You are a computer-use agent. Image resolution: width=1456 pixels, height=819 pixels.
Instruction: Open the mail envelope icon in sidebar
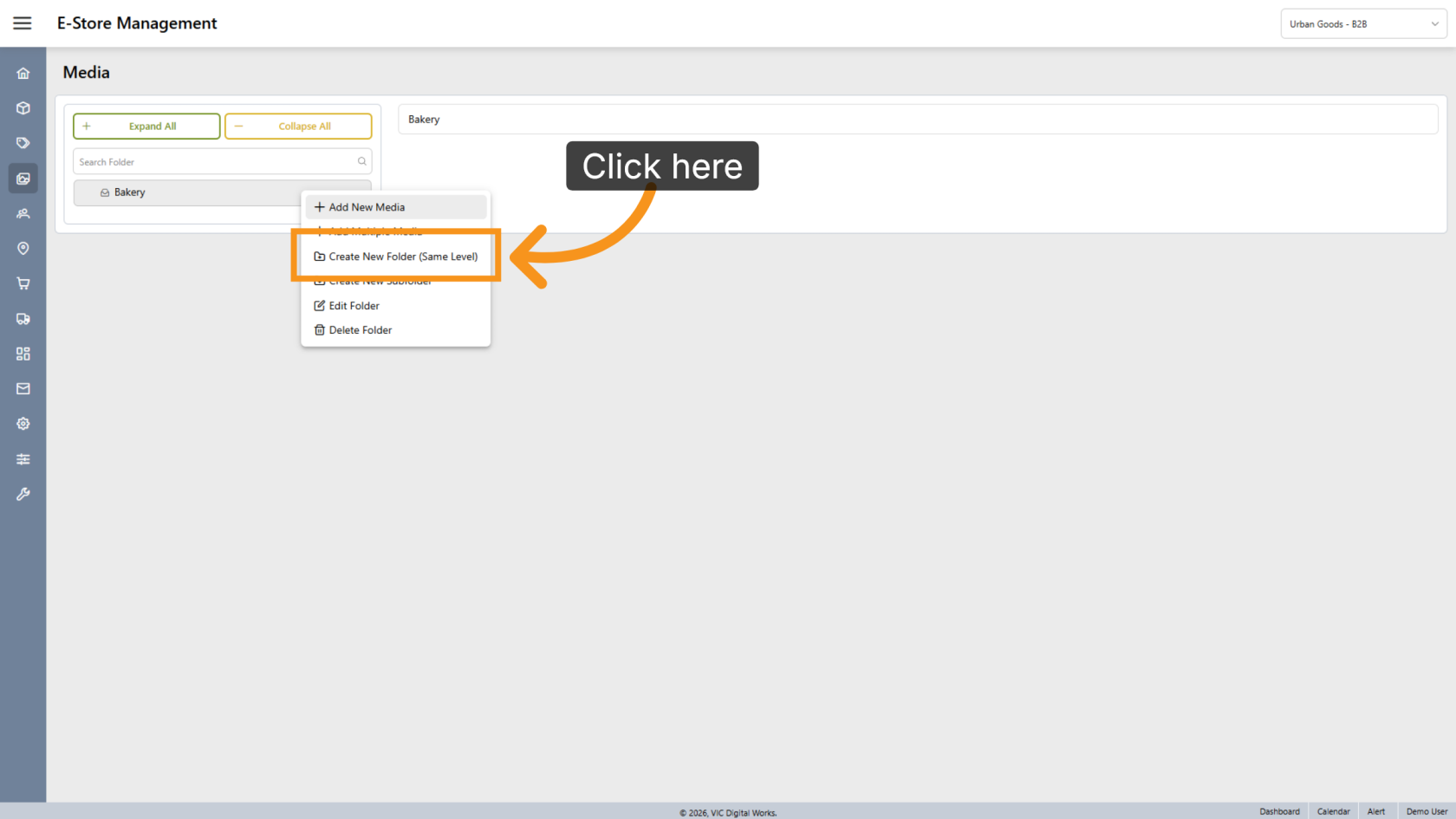click(x=23, y=389)
